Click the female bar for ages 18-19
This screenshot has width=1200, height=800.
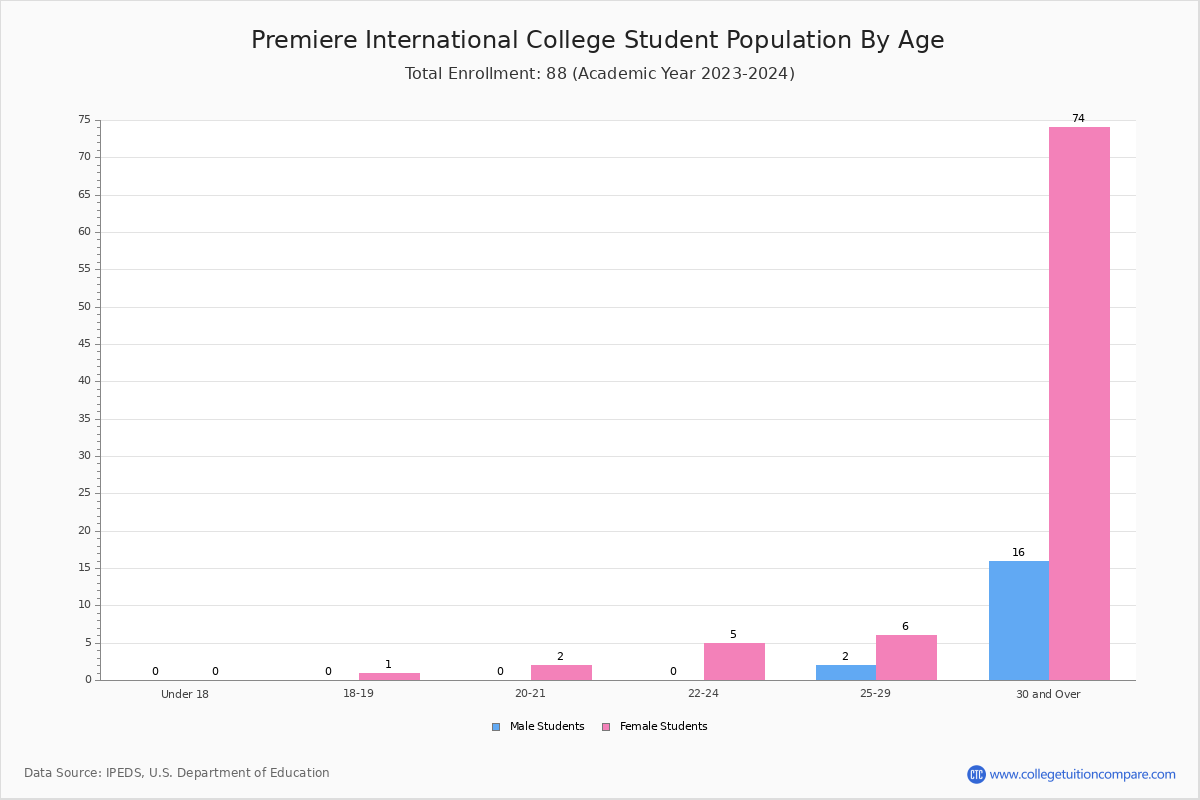[x=389, y=676]
